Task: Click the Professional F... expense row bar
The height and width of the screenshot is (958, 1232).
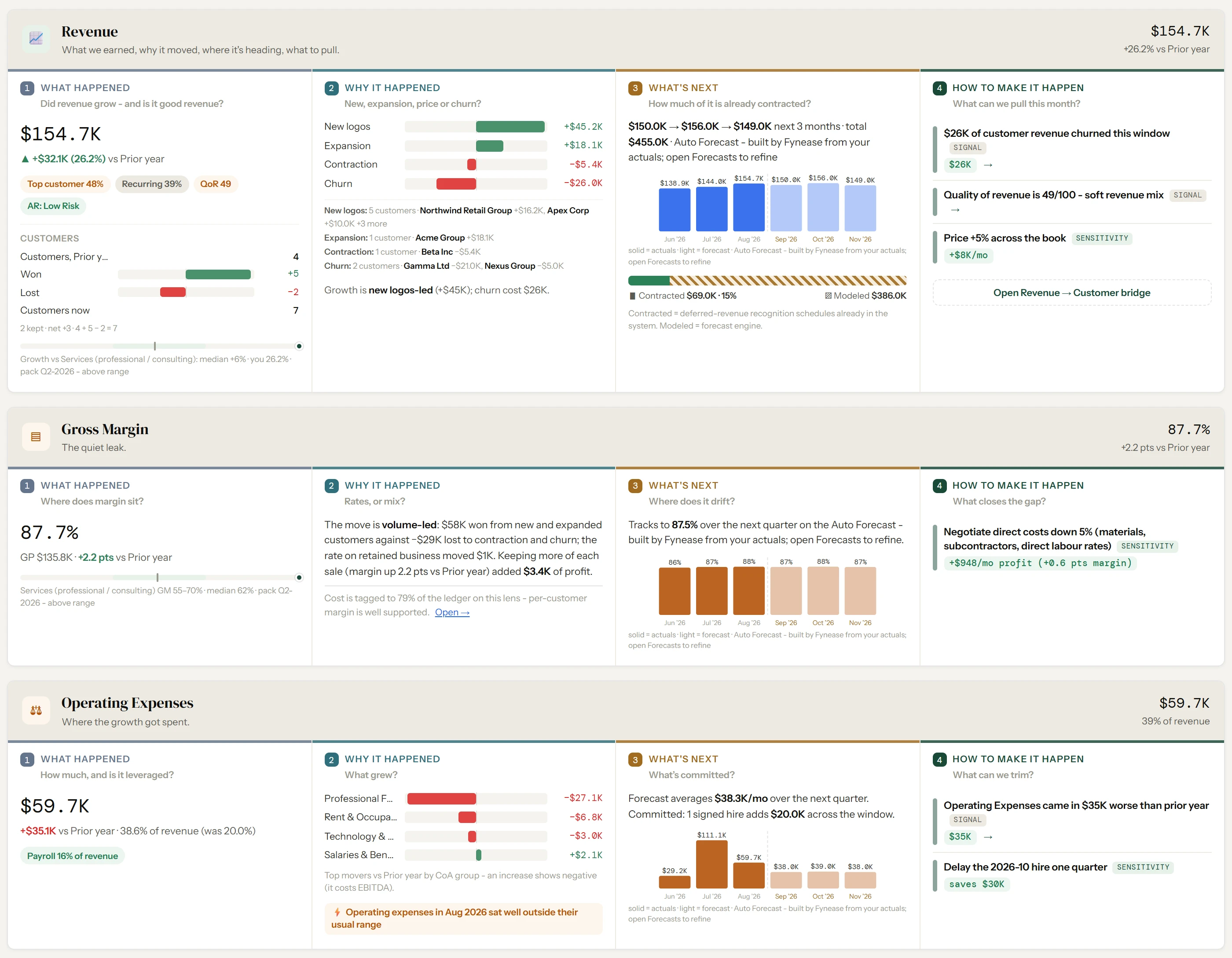Action: [x=441, y=798]
